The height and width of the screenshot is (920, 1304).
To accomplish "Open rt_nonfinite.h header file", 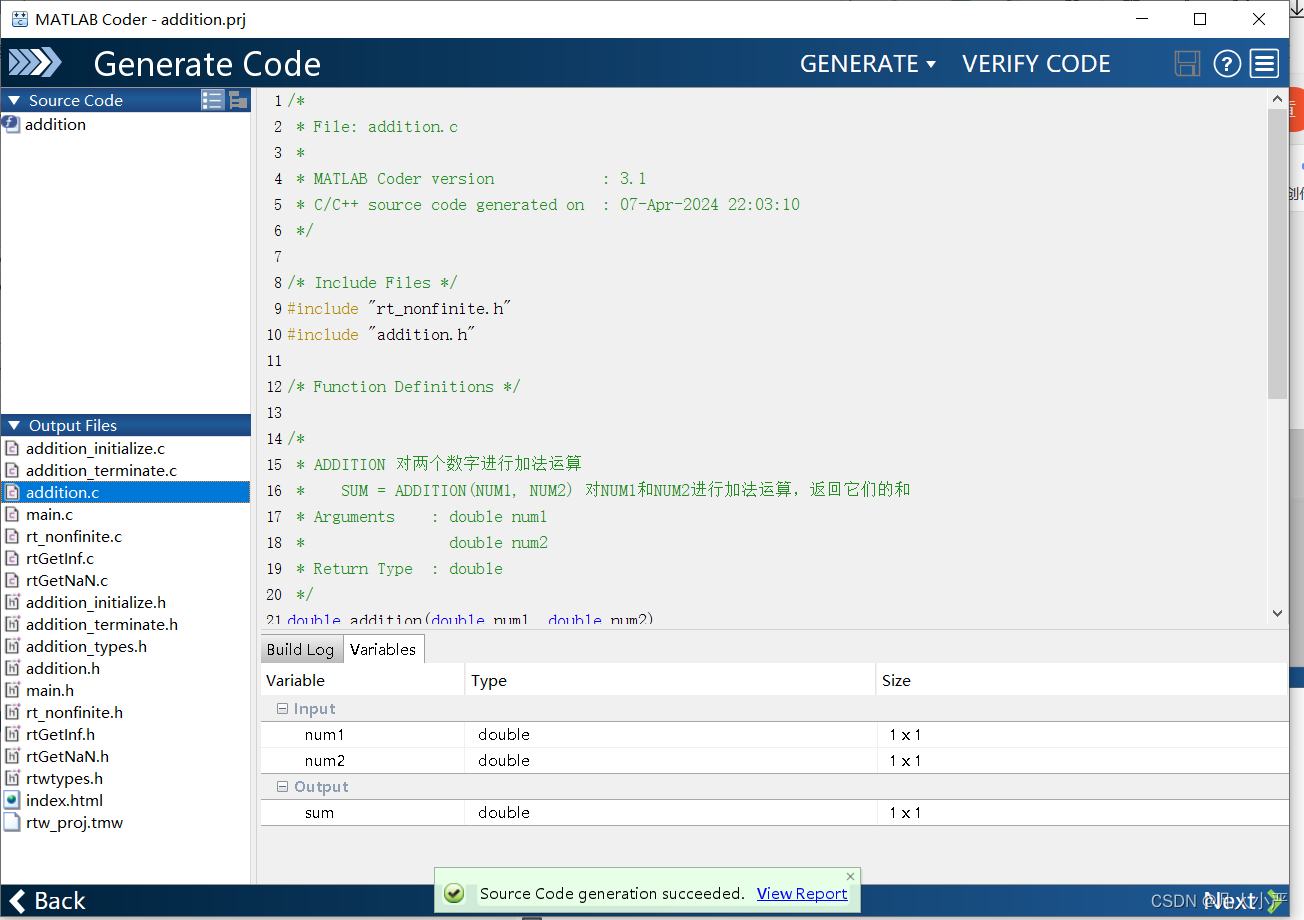I will pyautogui.click(x=74, y=712).
